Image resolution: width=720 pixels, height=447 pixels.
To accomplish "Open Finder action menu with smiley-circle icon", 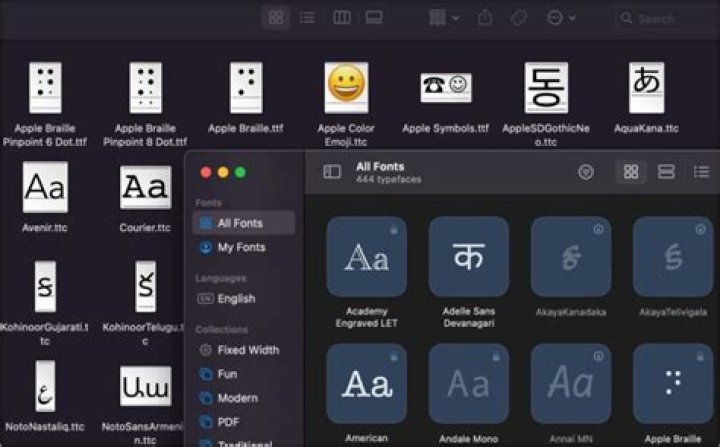I will pyautogui.click(x=561, y=18).
